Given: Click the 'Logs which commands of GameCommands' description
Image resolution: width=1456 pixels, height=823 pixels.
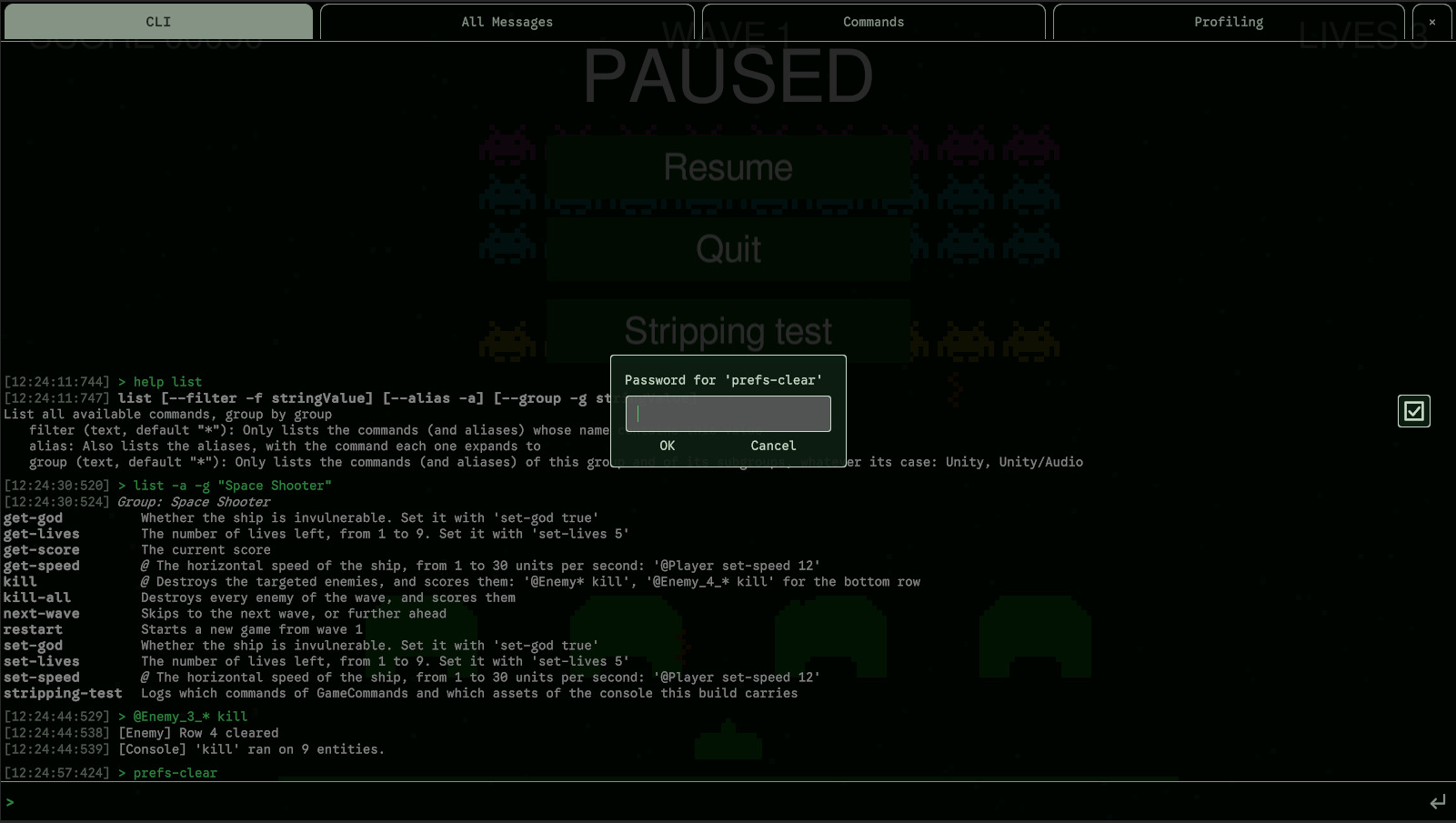Looking at the screenshot, I should (x=469, y=693).
